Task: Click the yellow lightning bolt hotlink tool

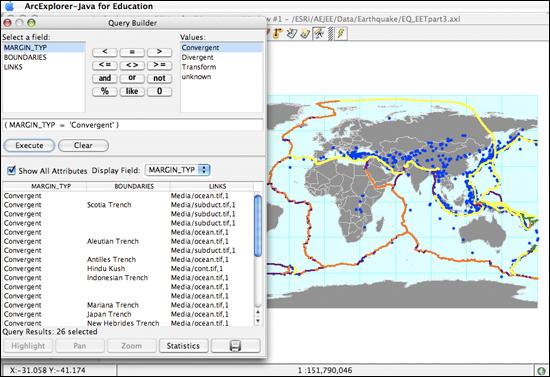Action: (341, 33)
